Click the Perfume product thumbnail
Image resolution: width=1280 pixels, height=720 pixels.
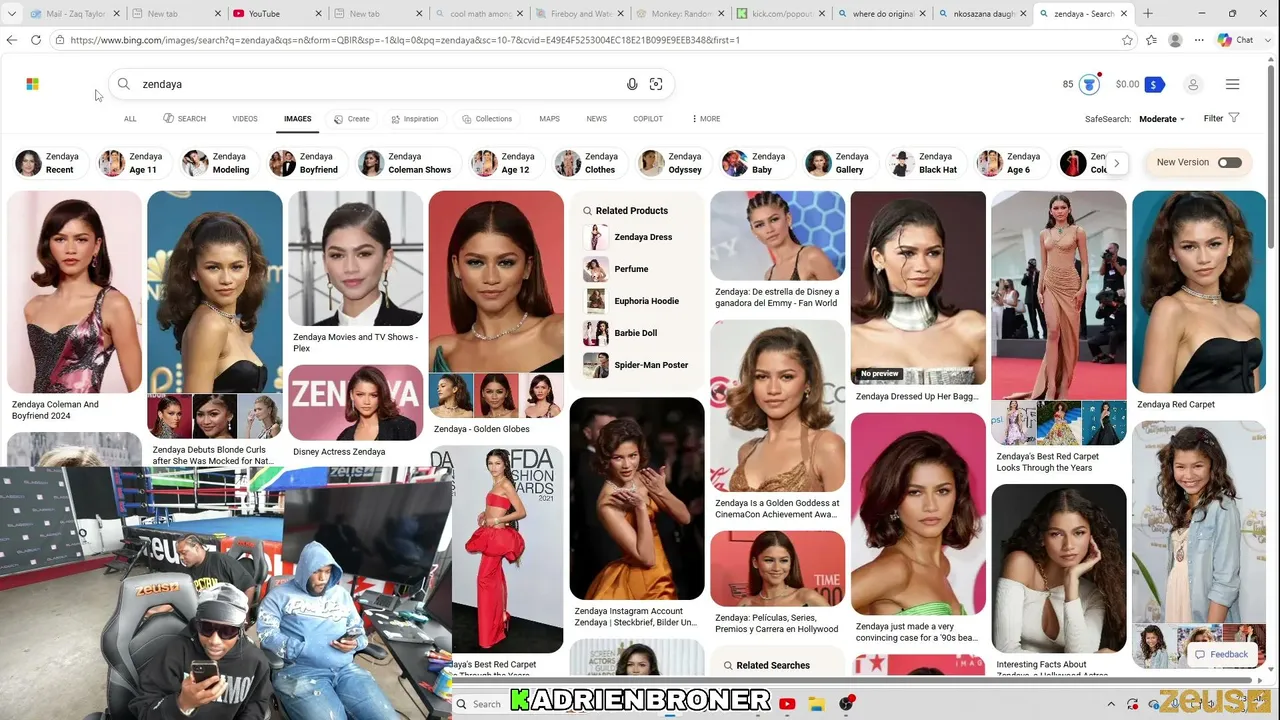[x=596, y=269]
